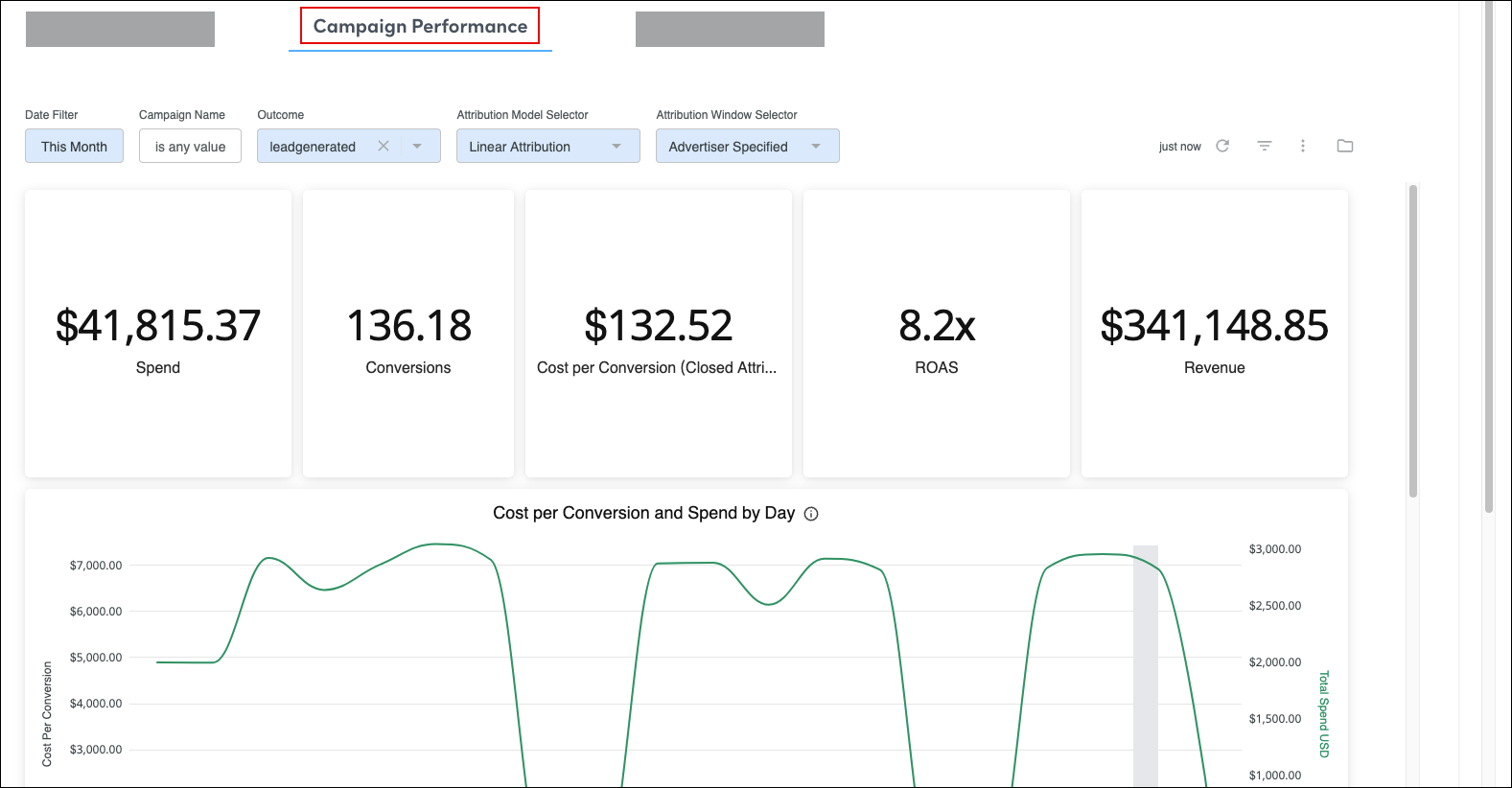Viewport: 1512px width, 788px height.
Task: Click the Spend card caption
Action: [x=158, y=367]
